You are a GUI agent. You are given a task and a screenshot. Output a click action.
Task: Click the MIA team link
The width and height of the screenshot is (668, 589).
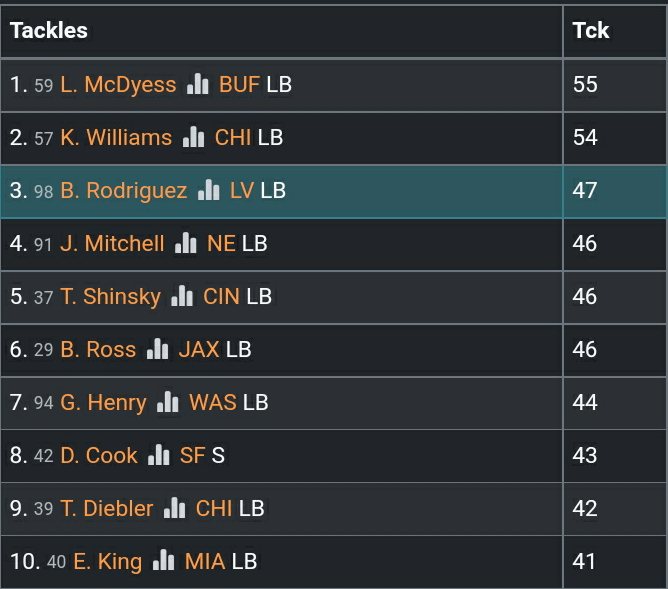[205, 561]
